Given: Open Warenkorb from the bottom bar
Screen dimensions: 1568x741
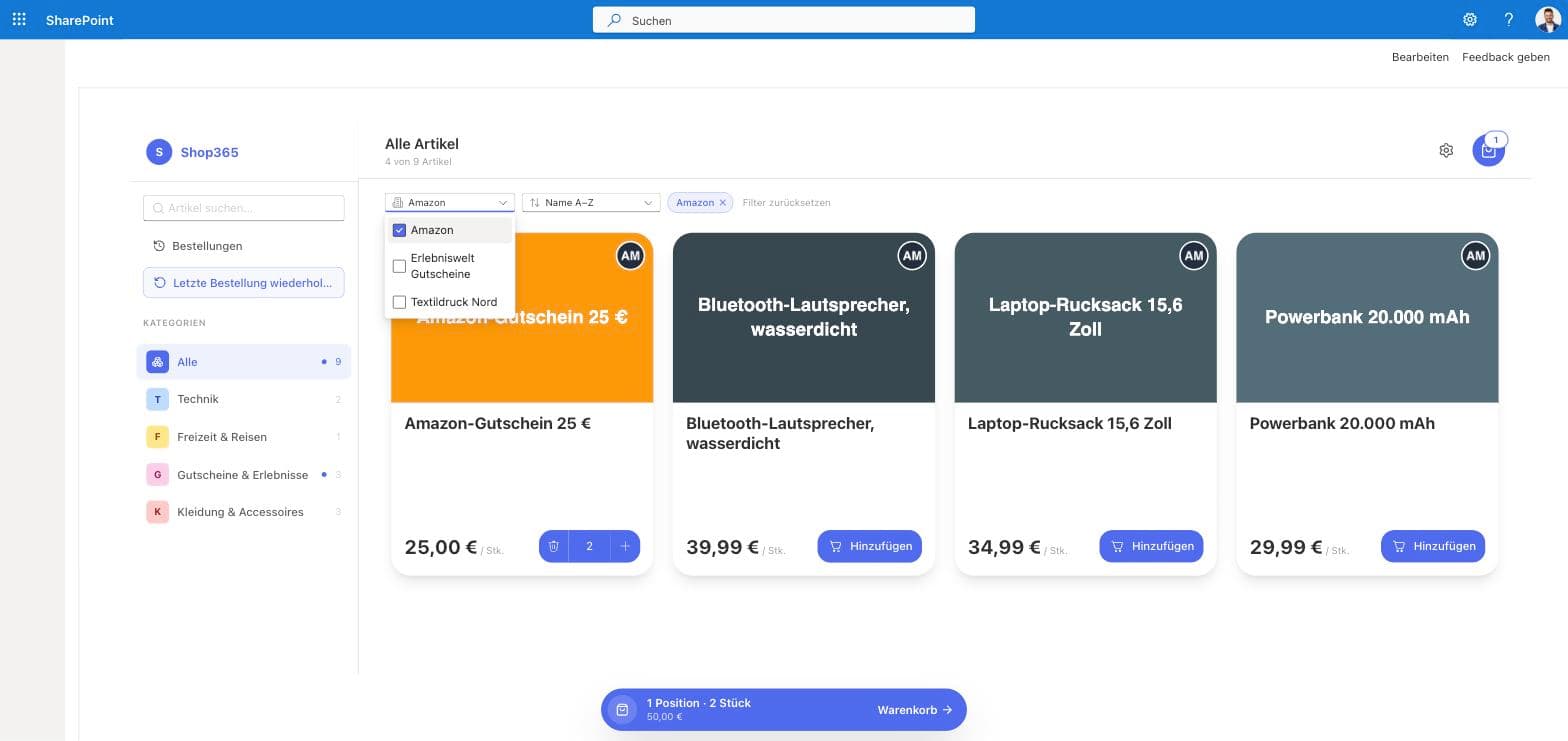Looking at the screenshot, I should [x=915, y=710].
